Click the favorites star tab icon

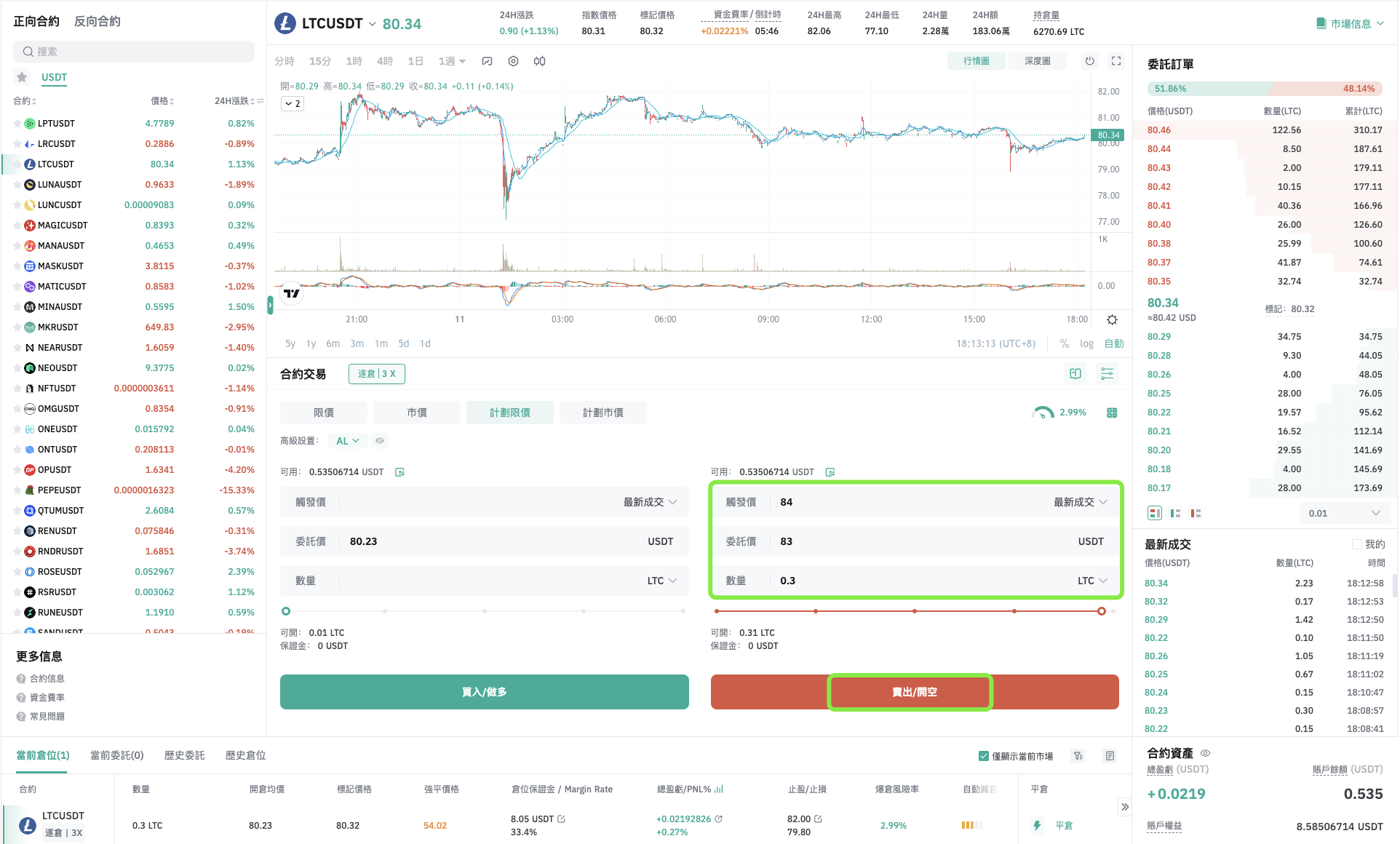click(22, 77)
